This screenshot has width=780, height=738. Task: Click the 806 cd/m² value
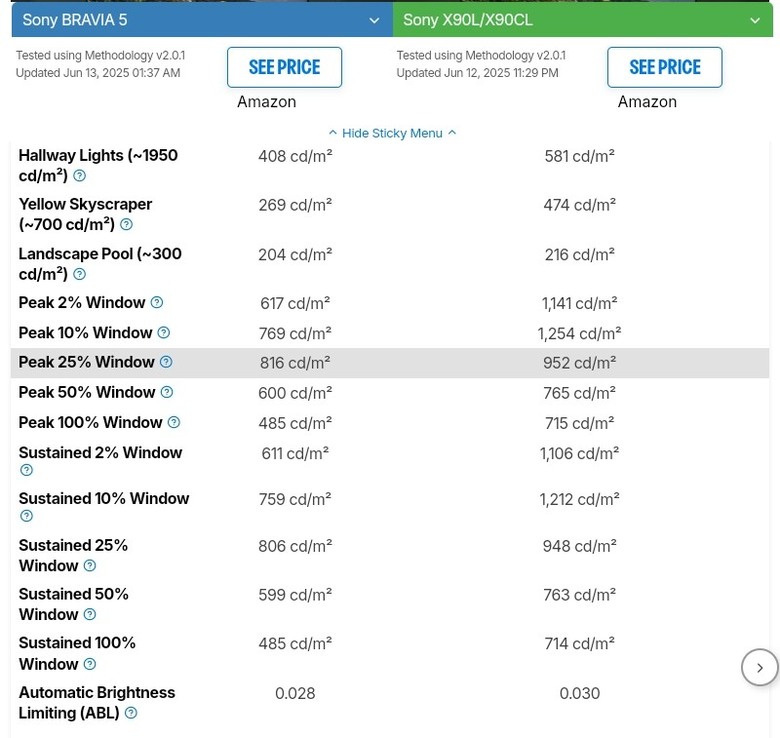(x=295, y=546)
